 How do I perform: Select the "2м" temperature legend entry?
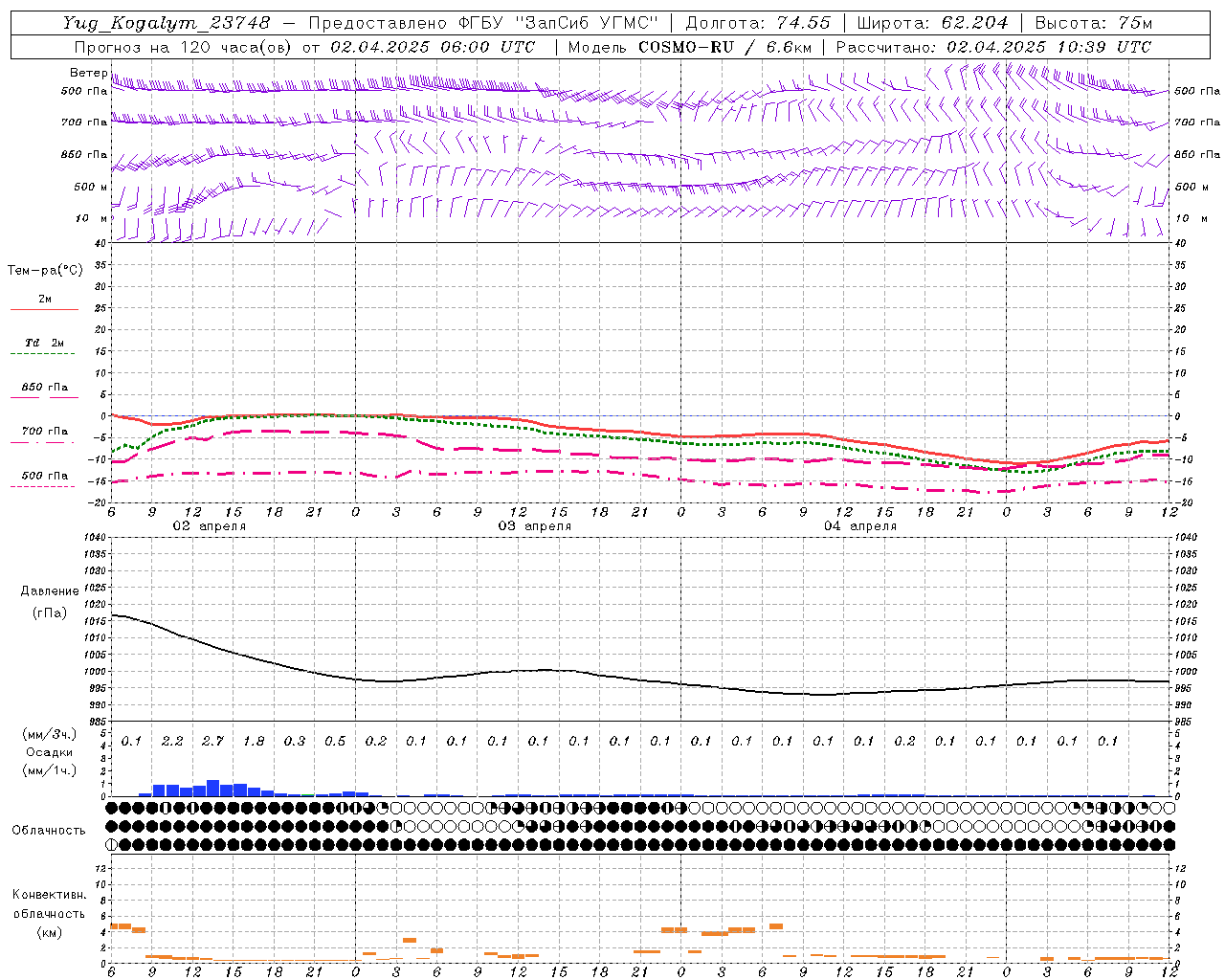click(x=45, y=300)
